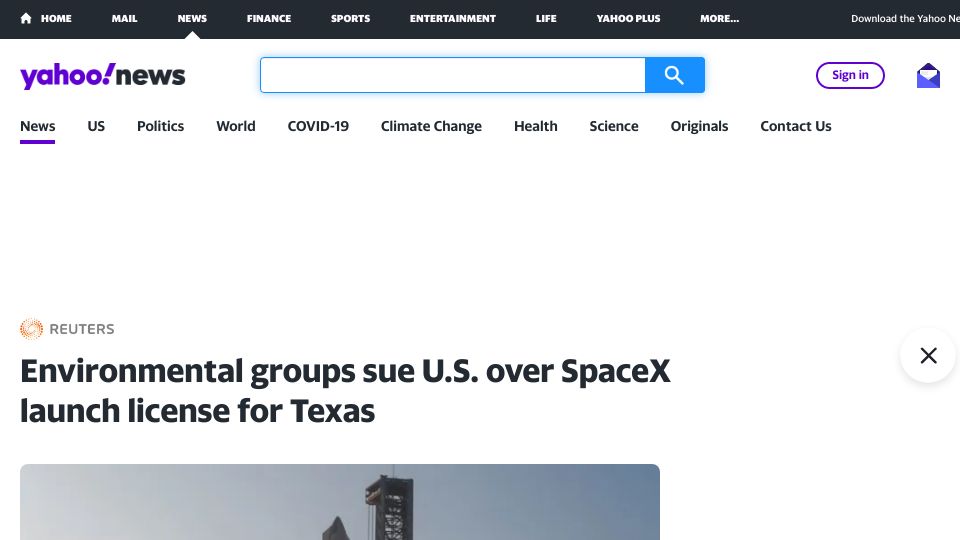Select News in the top bar
Screen dimensions: 960x540
coord(192,18)
